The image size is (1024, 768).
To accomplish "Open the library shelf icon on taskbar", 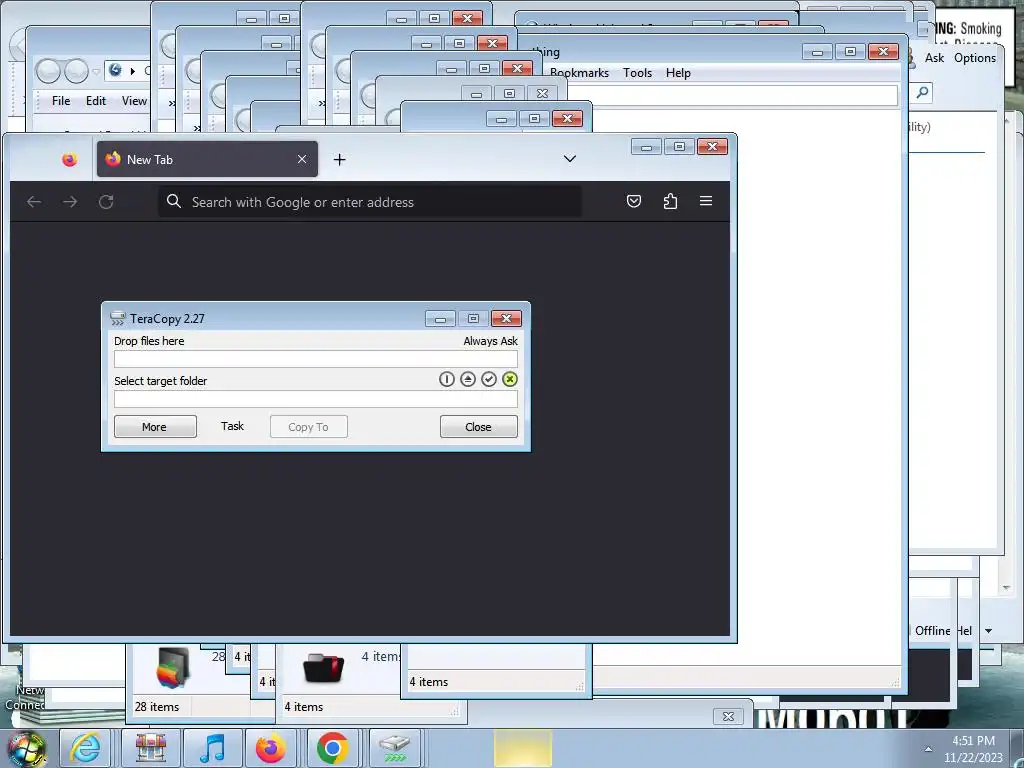I will tap(150, 748).
